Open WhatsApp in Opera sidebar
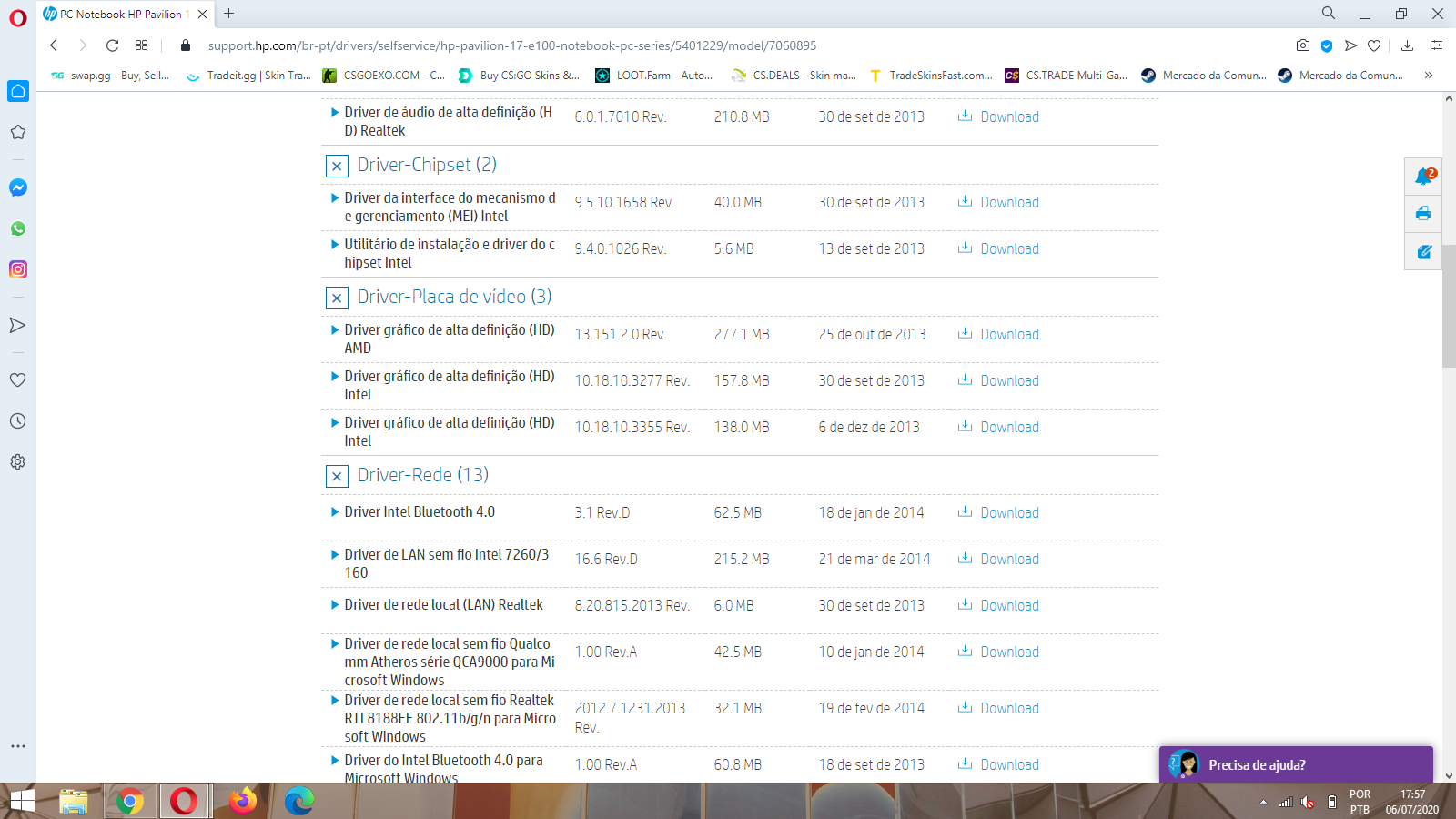1456x819 pixels. coord(18,228)
